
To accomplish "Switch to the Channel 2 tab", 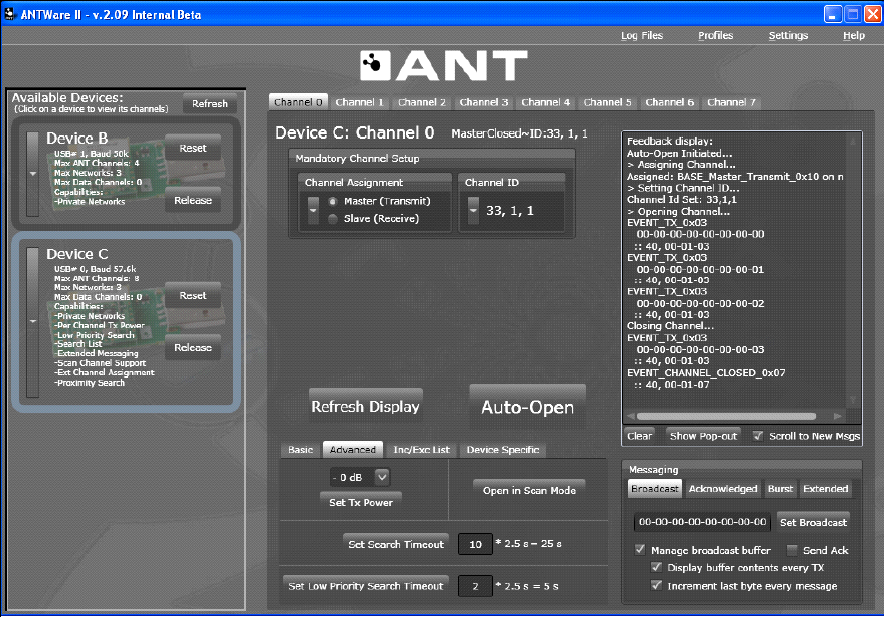I will tap(422, 102).
